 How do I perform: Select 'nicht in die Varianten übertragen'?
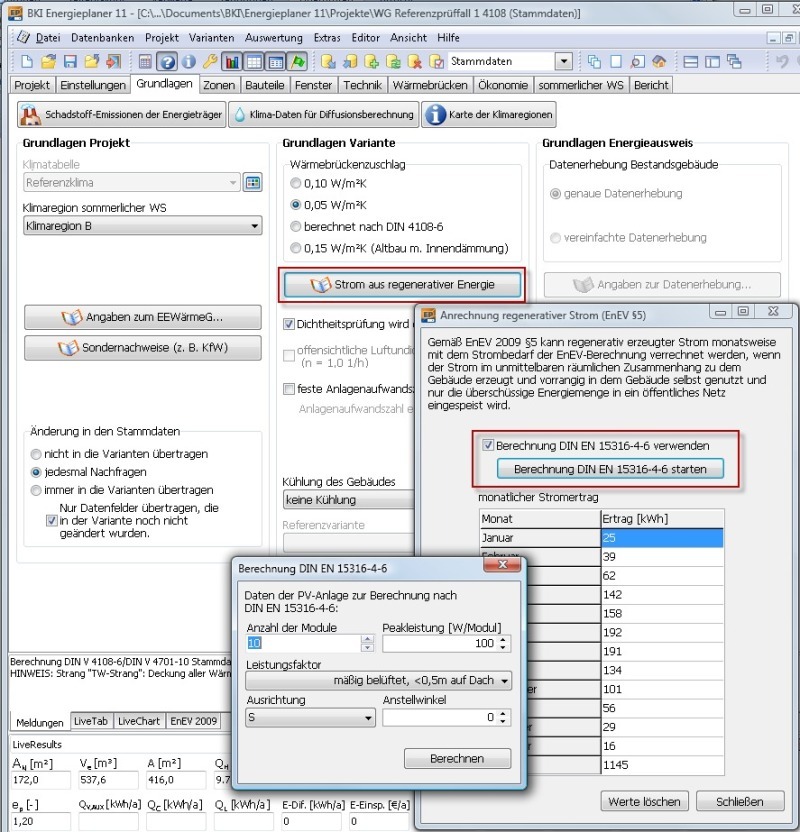tap(36, 454)
